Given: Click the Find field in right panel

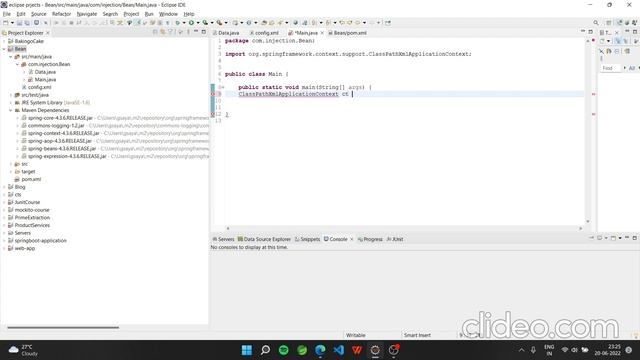Looking at the screenshot, I should 611,68.
